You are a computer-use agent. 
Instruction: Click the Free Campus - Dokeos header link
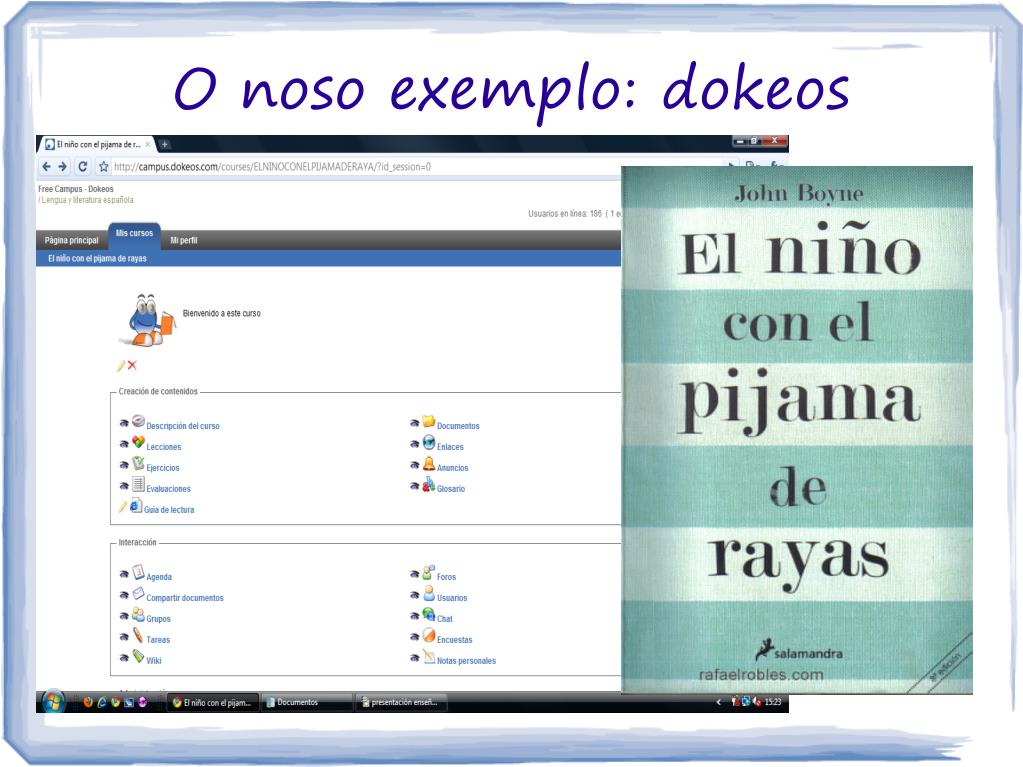pyautogui.click(x=76, y=189)
